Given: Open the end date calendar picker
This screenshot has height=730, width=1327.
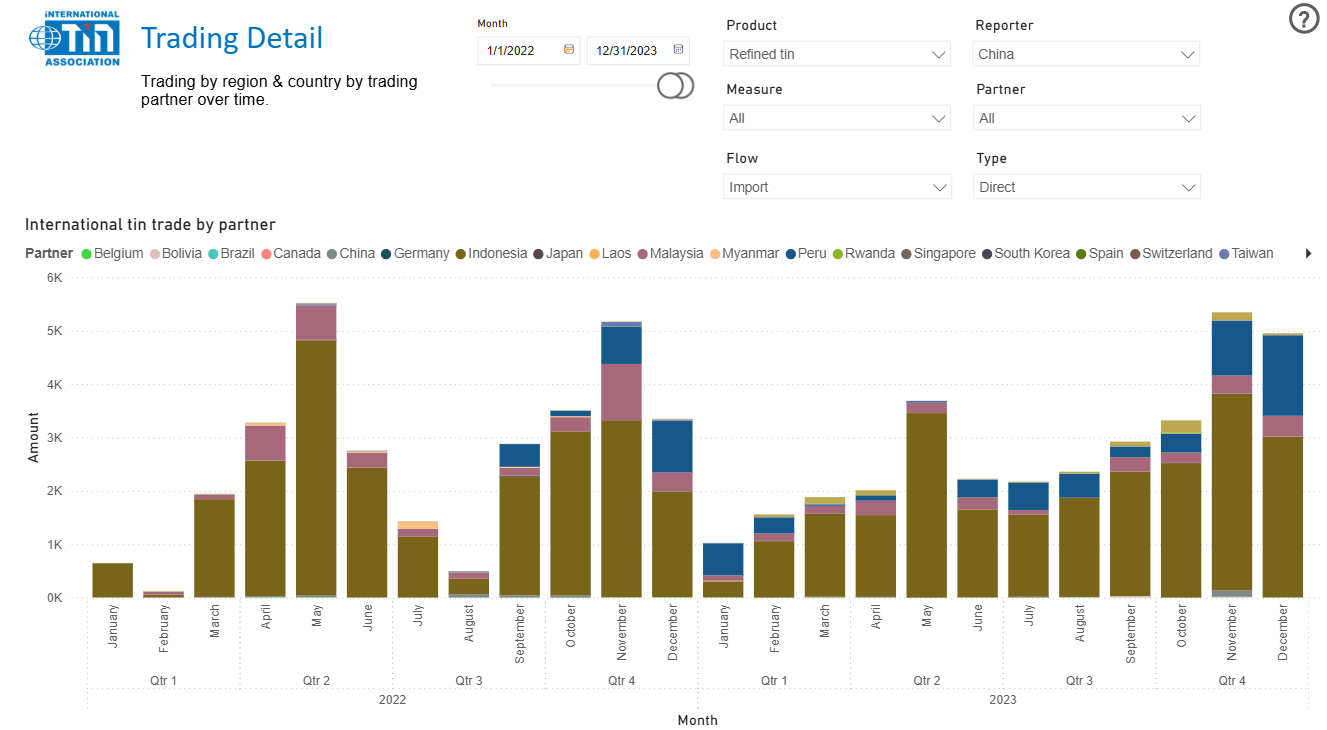Looking at the screenshot, I should pos(678,51).
